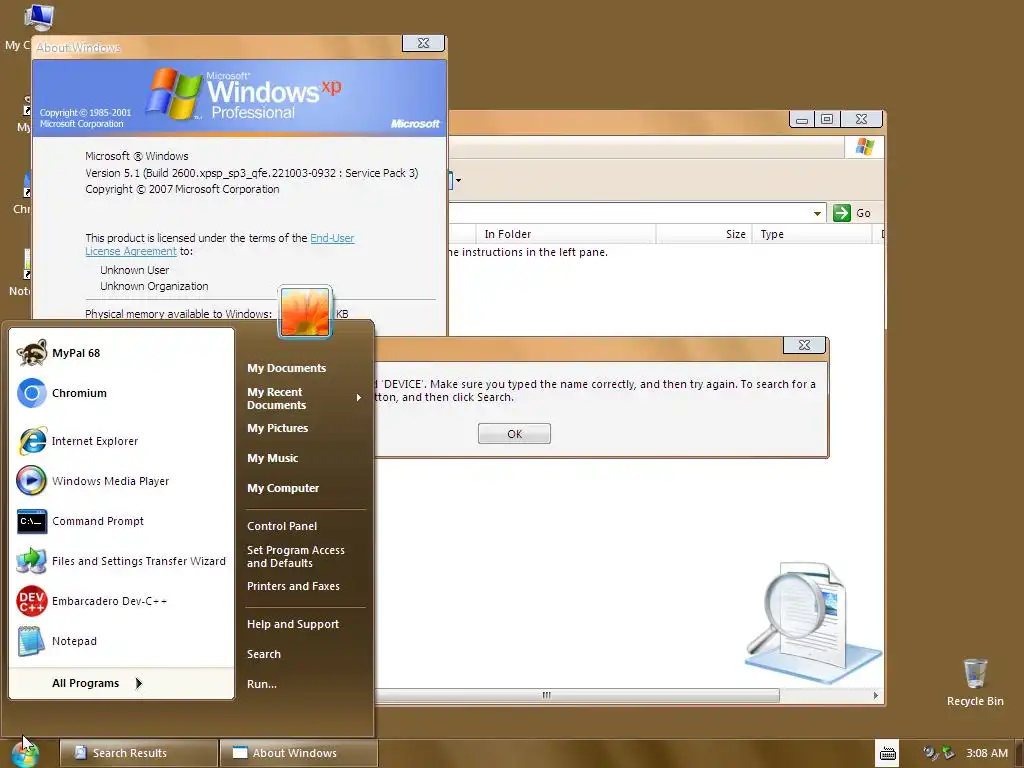This screenshot has height=768, width=1024.
Task: Click the taskbar clock showing 3:08 AM
Action: point(986,753)
